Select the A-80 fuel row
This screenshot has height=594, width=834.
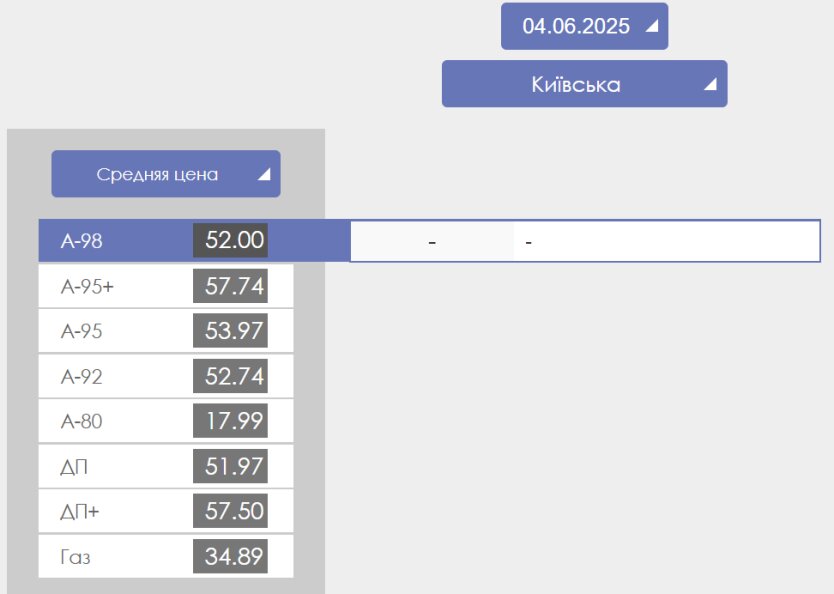pyautogui.click(x=166, y=421)
